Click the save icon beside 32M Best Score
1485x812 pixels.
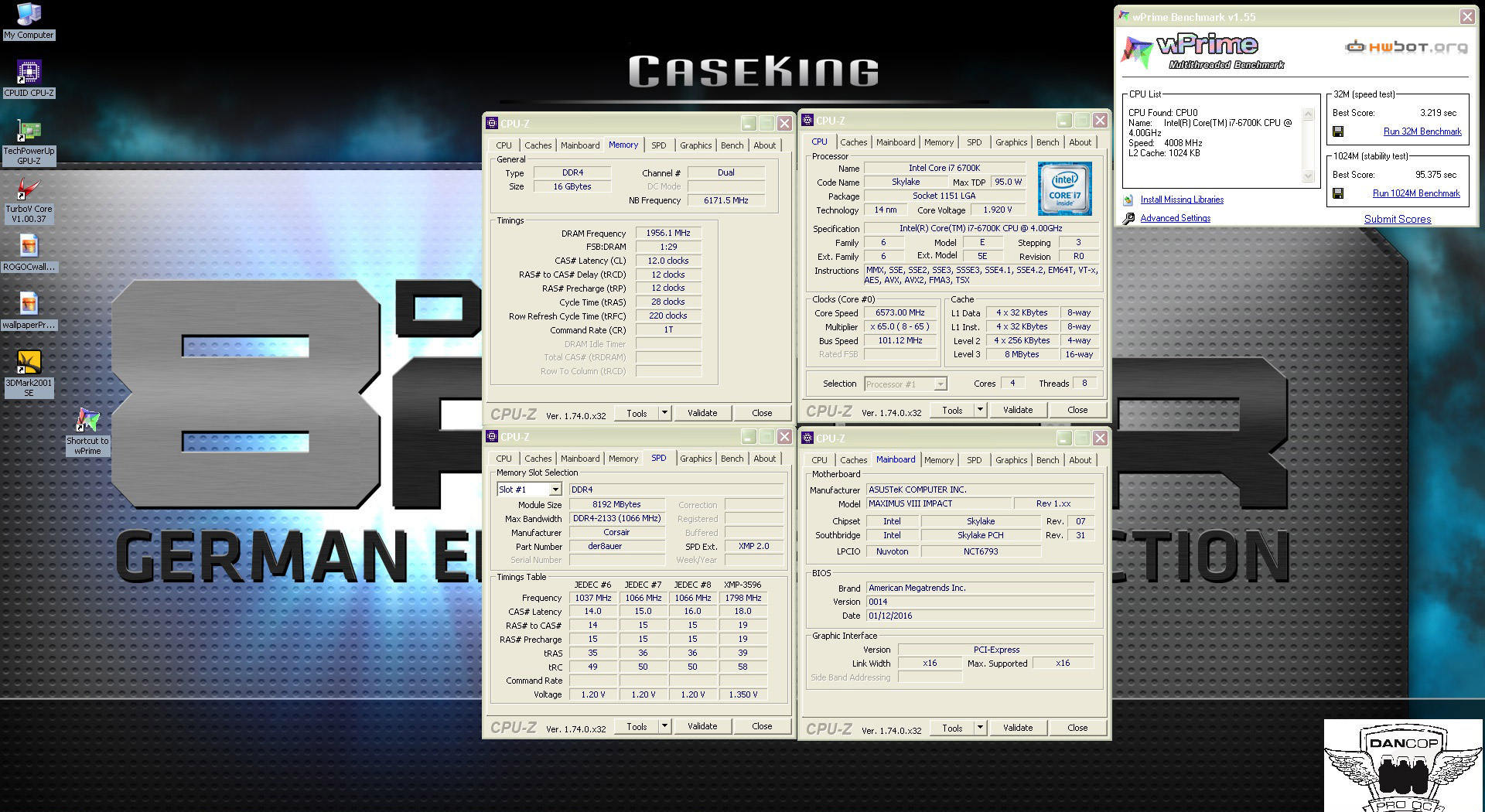click(1338, 131)
